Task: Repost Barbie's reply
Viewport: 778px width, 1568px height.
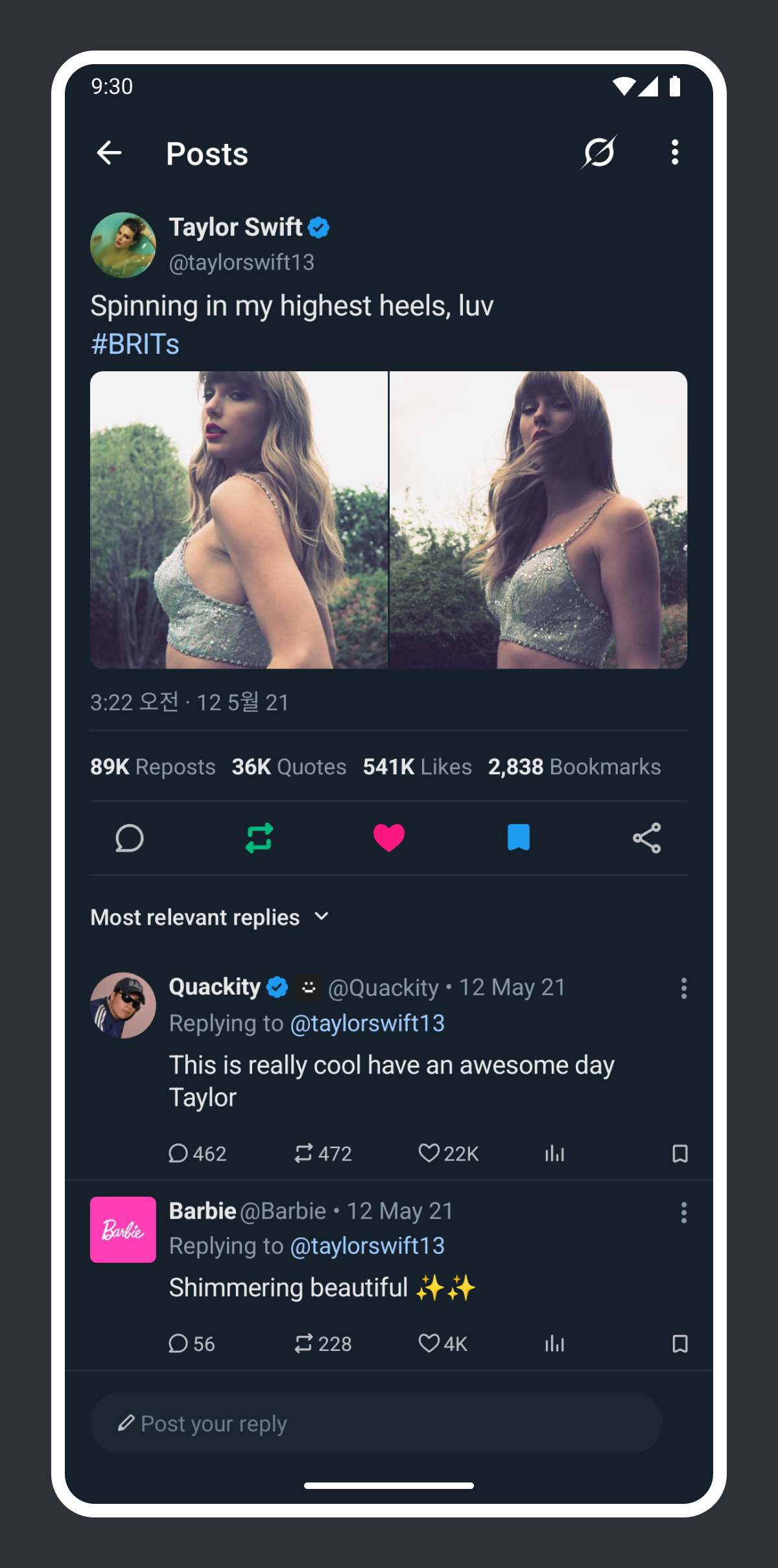Action: click(x=303, y=1343)
